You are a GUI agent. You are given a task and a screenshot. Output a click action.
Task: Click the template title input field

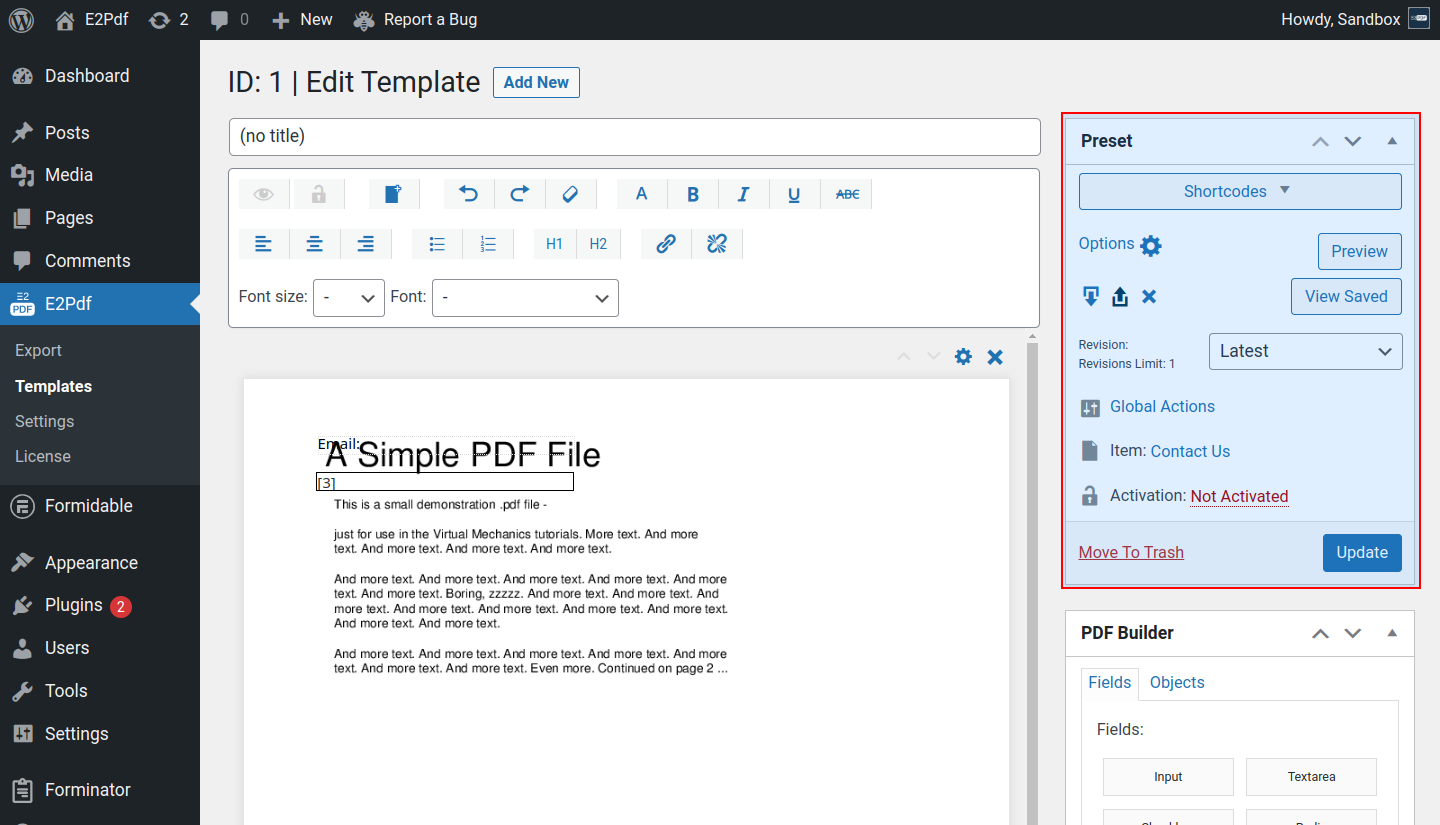coord(634,136)
